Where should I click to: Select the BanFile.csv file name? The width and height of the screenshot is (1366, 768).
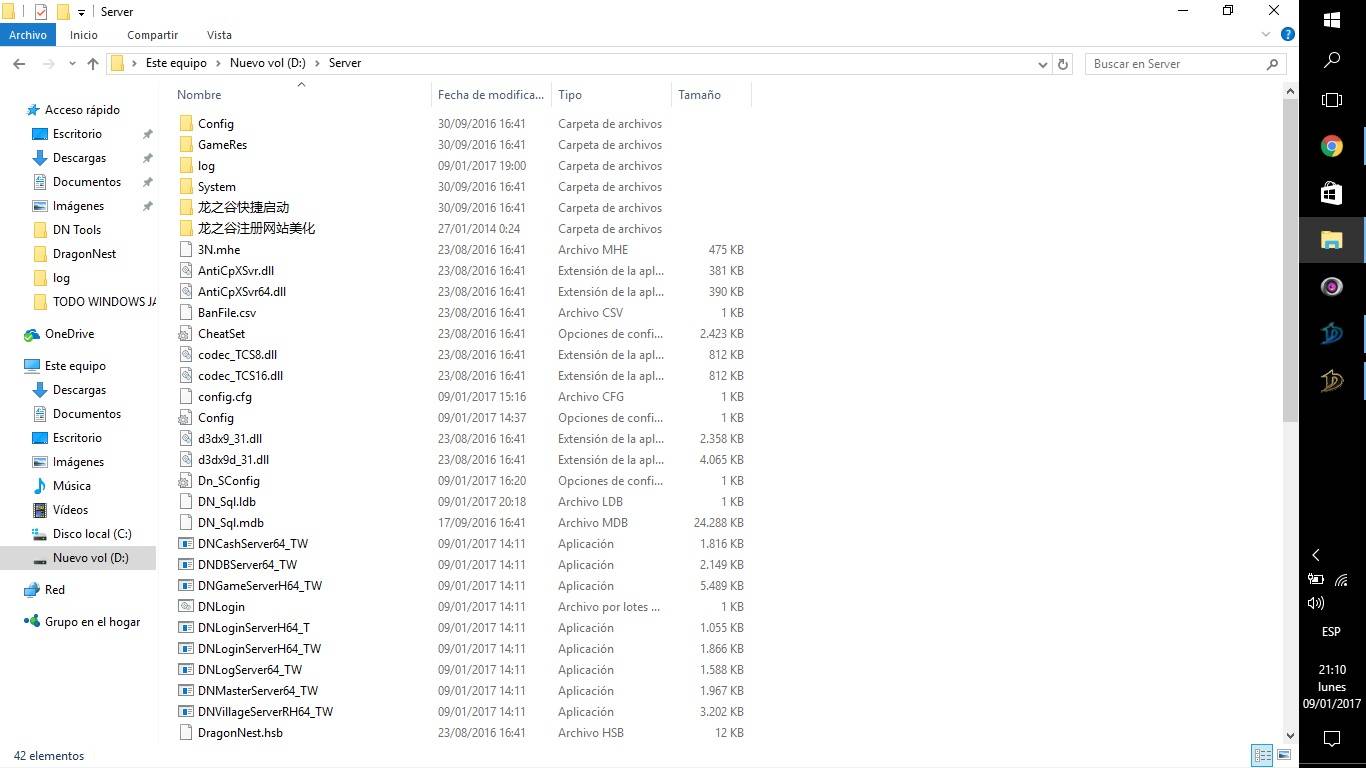pyautogui.click(x=227, y=313)
